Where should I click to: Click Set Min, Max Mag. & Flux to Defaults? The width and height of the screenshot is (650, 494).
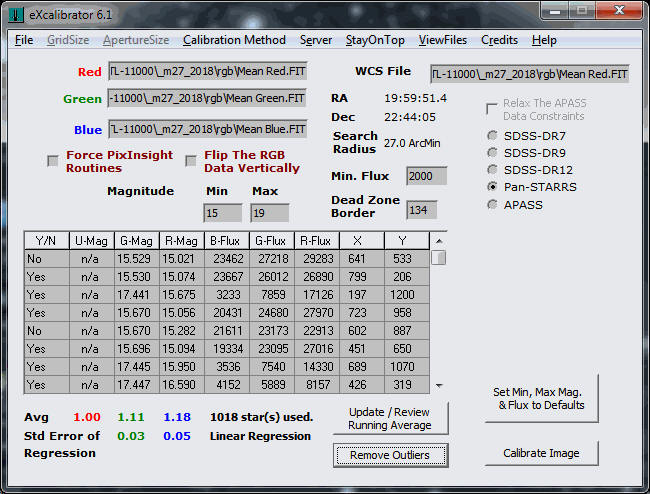[541, 399]
